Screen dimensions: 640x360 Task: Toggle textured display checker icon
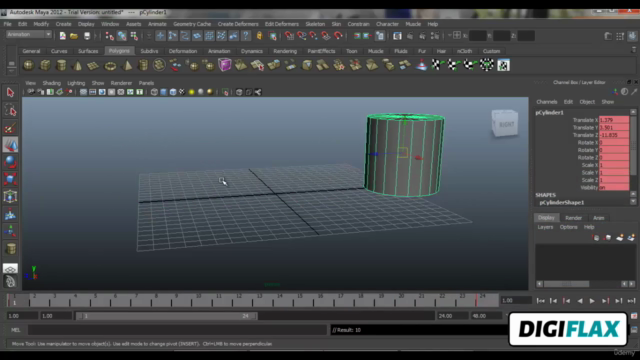pos(182,92)
